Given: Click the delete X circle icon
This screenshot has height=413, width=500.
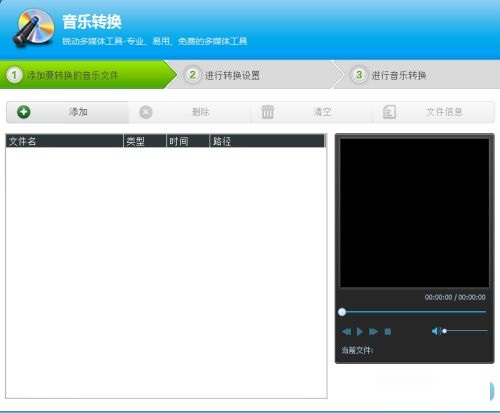Looking at the screenshot, I should tap(146, 112).
